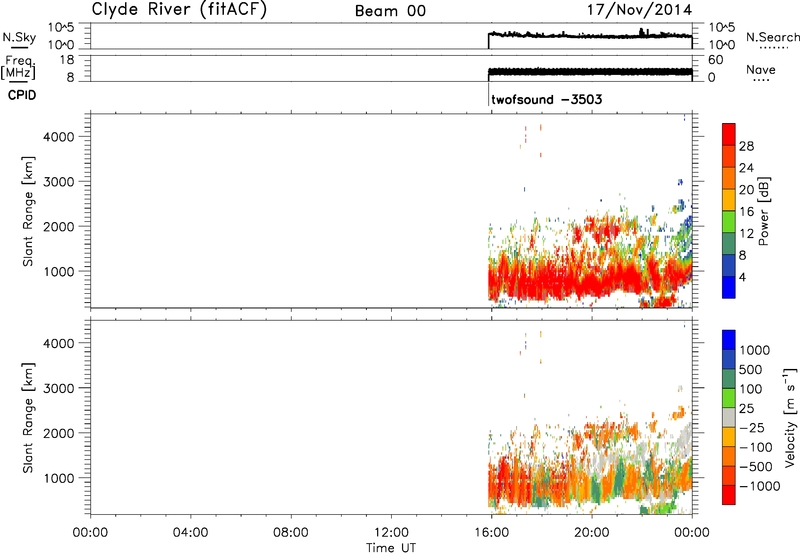Click the '16:00' time axis tick label
The image size is (800, 554).
click(x=492, y=532)
